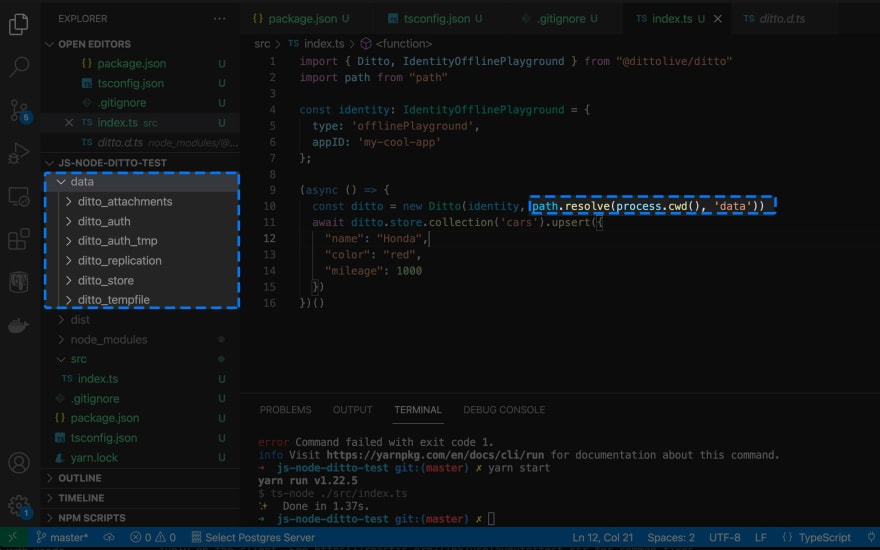Click src in the editor breadcrumb

pyautogui.click(x=262, y=44)
